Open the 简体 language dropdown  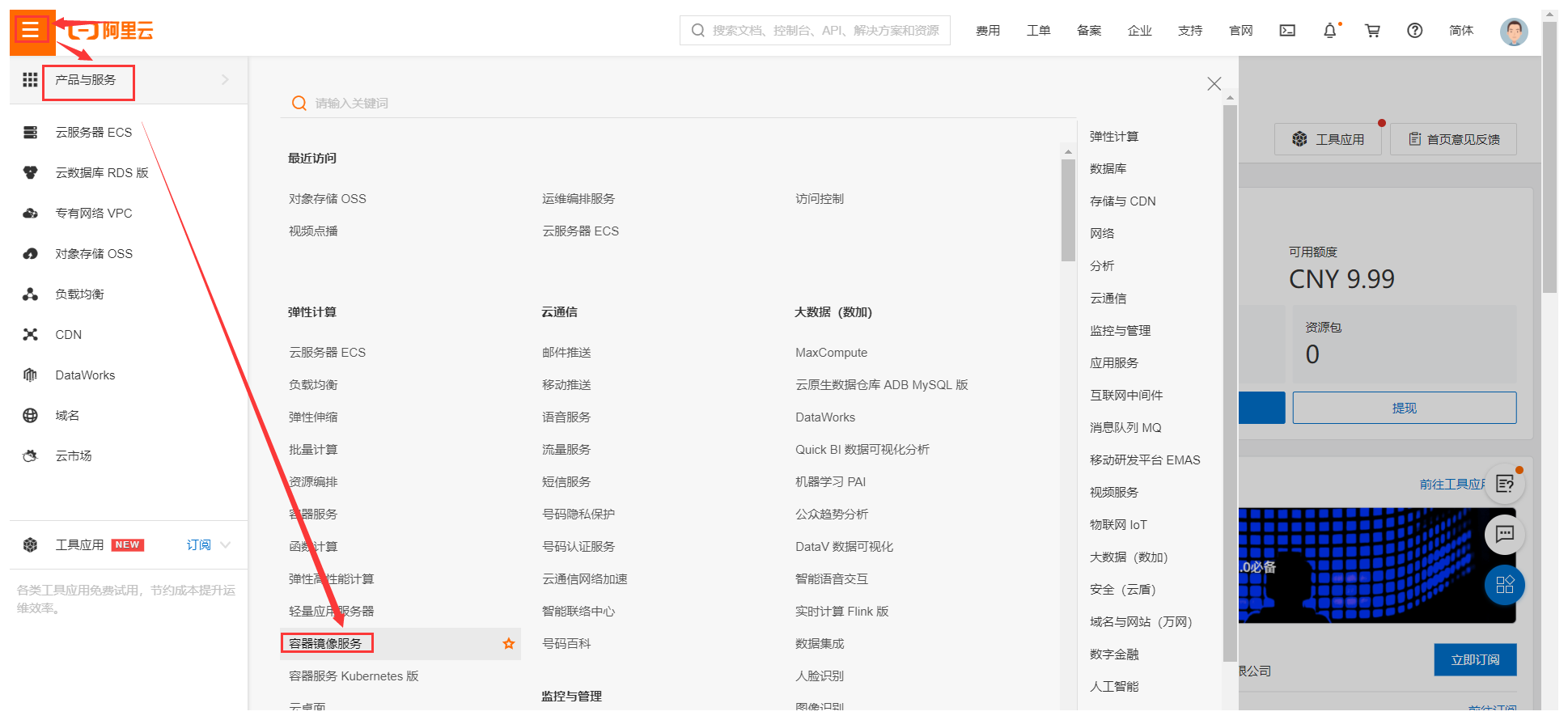coord(1461,31)
